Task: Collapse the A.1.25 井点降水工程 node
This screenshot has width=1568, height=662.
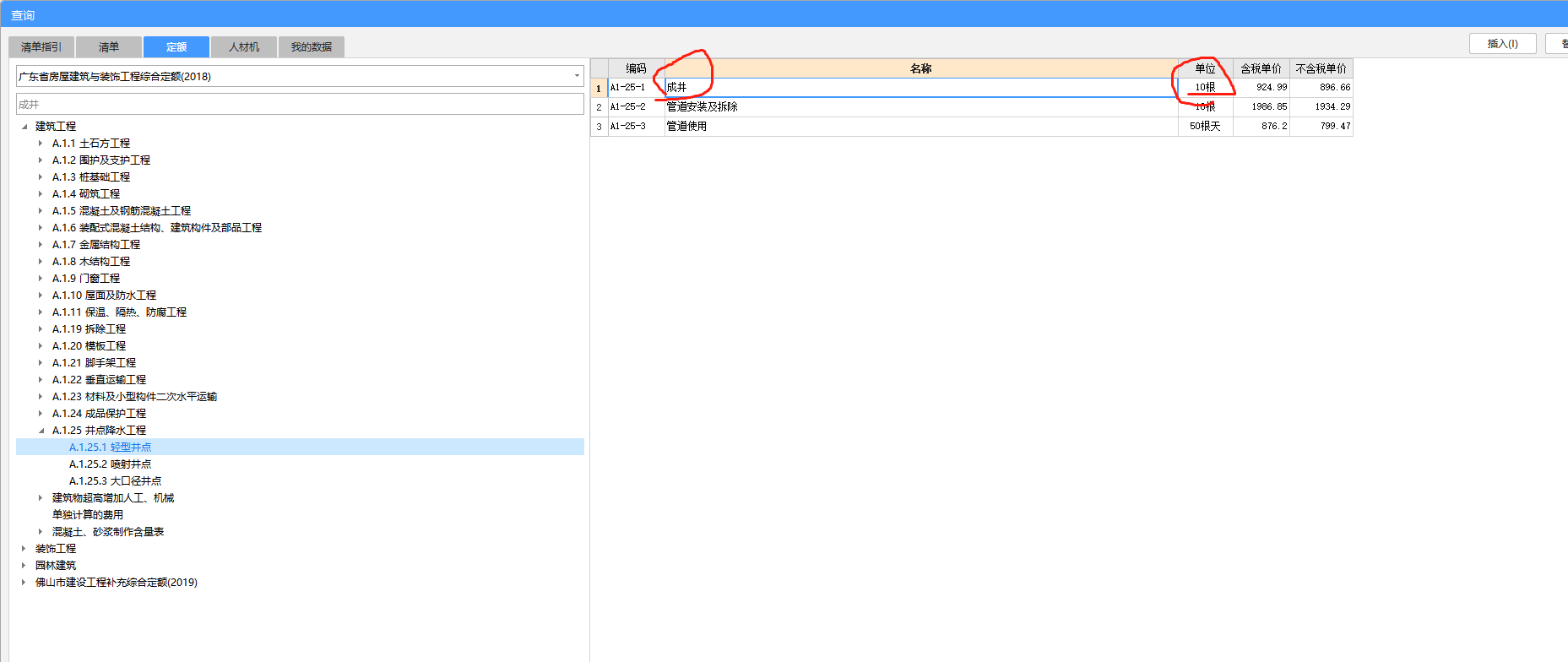Action: pyautogui.click(x=41, y=431)
